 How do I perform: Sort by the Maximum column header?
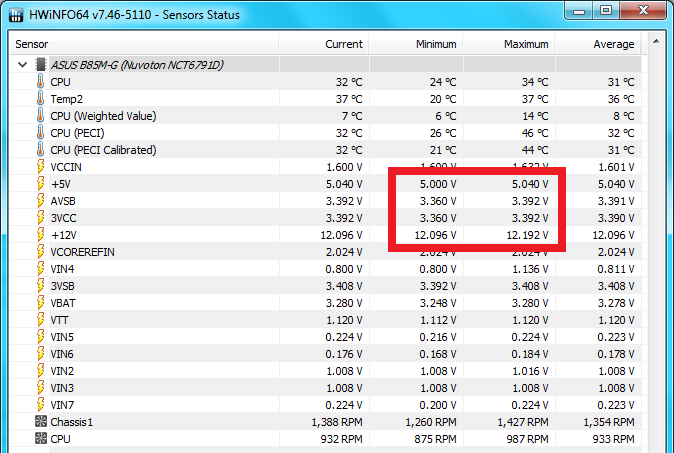(509, 44)
